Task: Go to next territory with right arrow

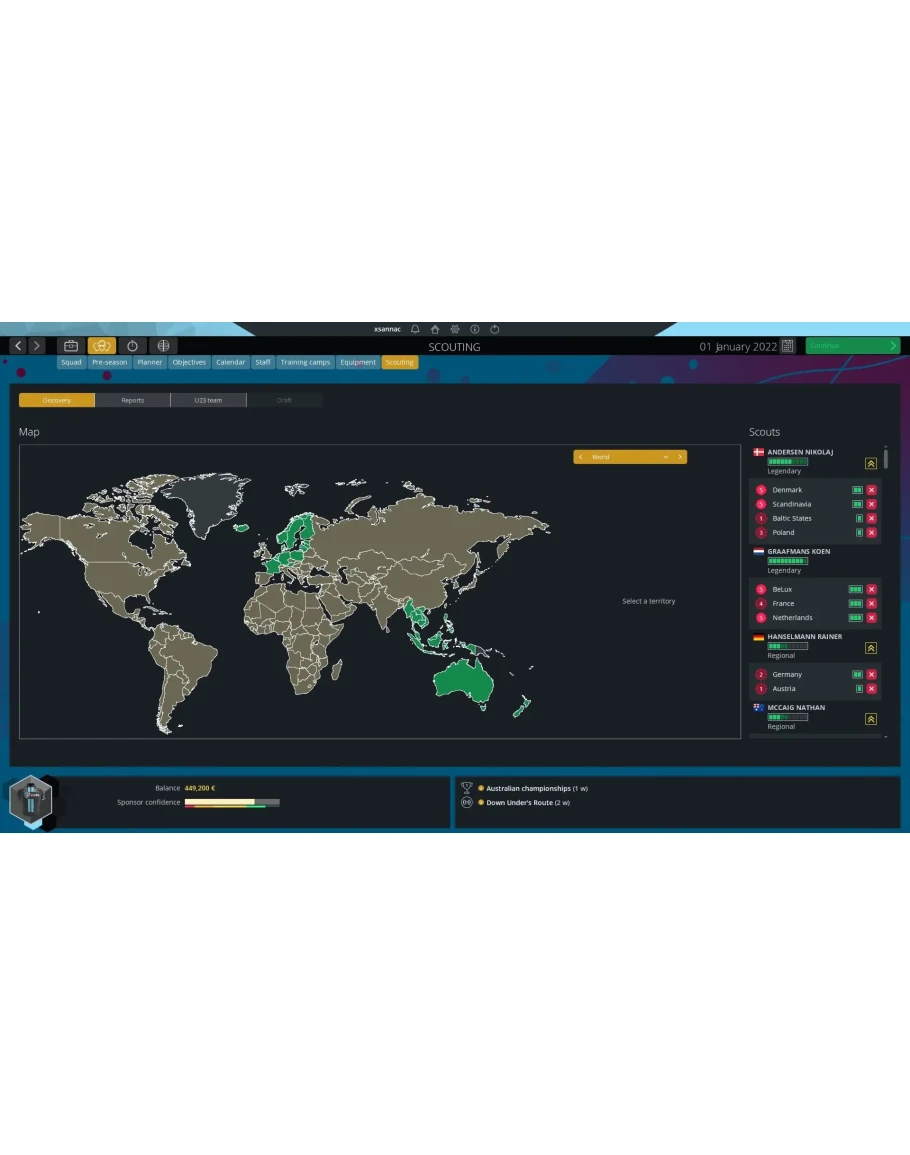Action: point(680,457)
